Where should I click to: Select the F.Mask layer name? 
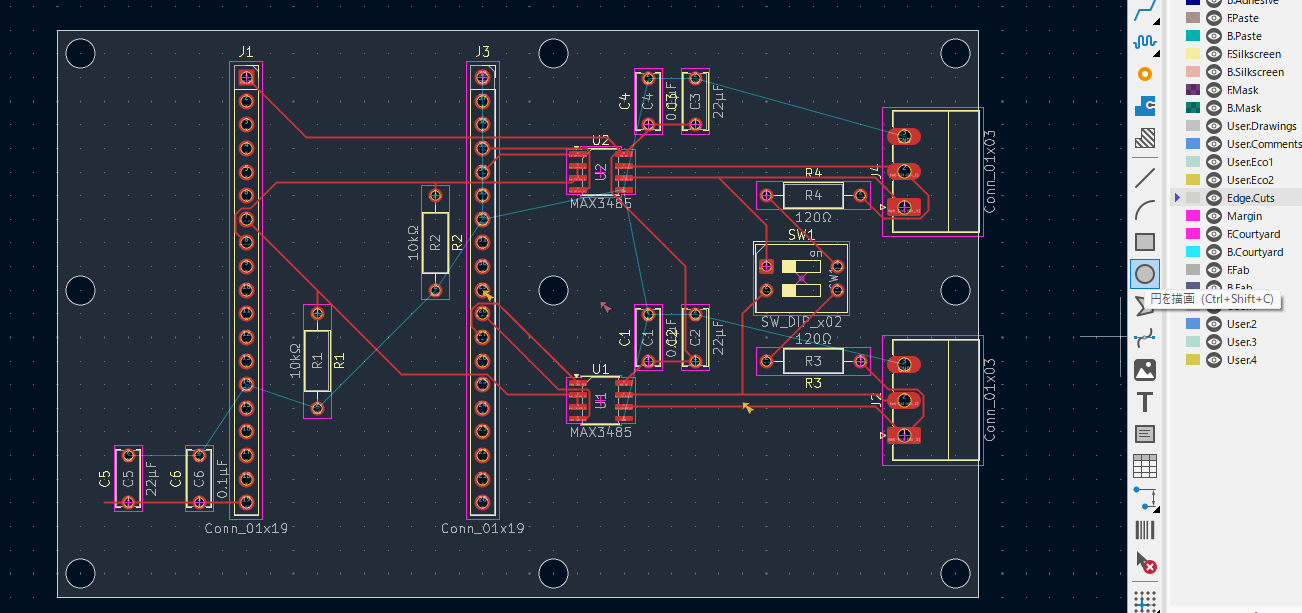(1242, 90)
